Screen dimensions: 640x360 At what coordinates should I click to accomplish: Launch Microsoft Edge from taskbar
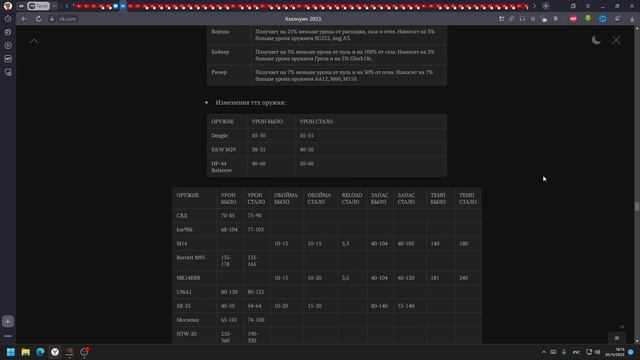(x=40, y=352)
